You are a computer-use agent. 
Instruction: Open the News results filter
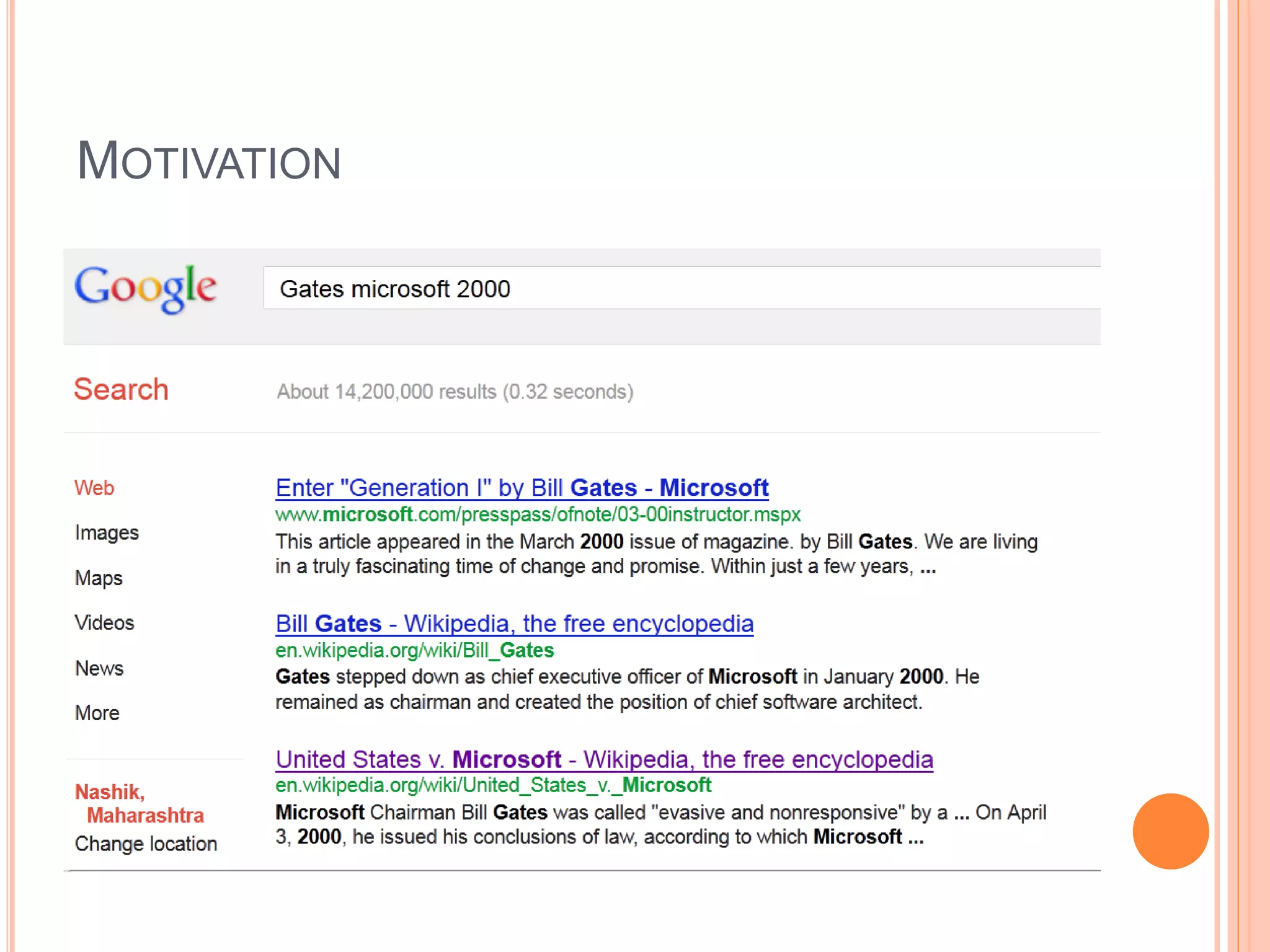pos(99,668)
